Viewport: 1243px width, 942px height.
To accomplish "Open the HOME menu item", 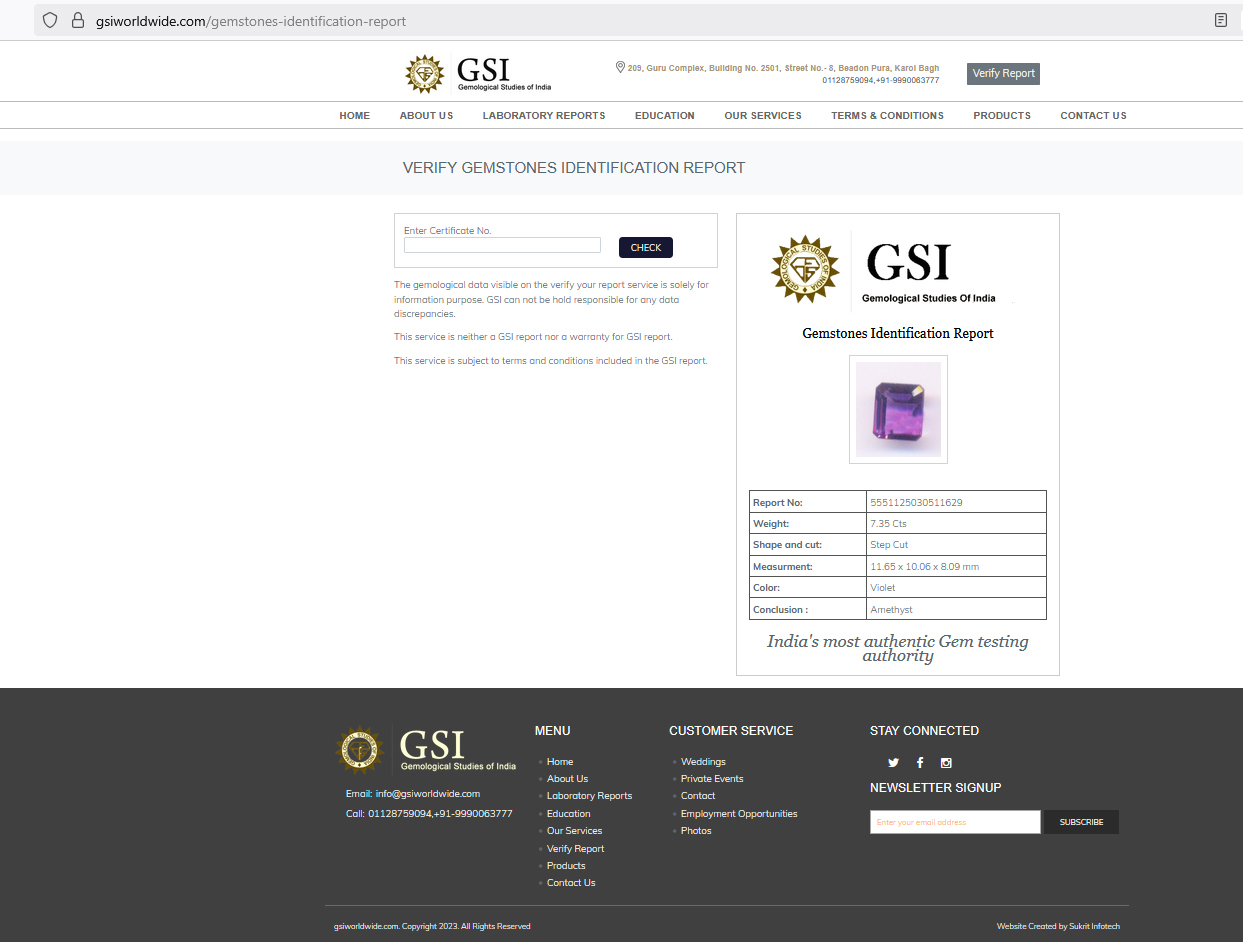I will point(355,116).
